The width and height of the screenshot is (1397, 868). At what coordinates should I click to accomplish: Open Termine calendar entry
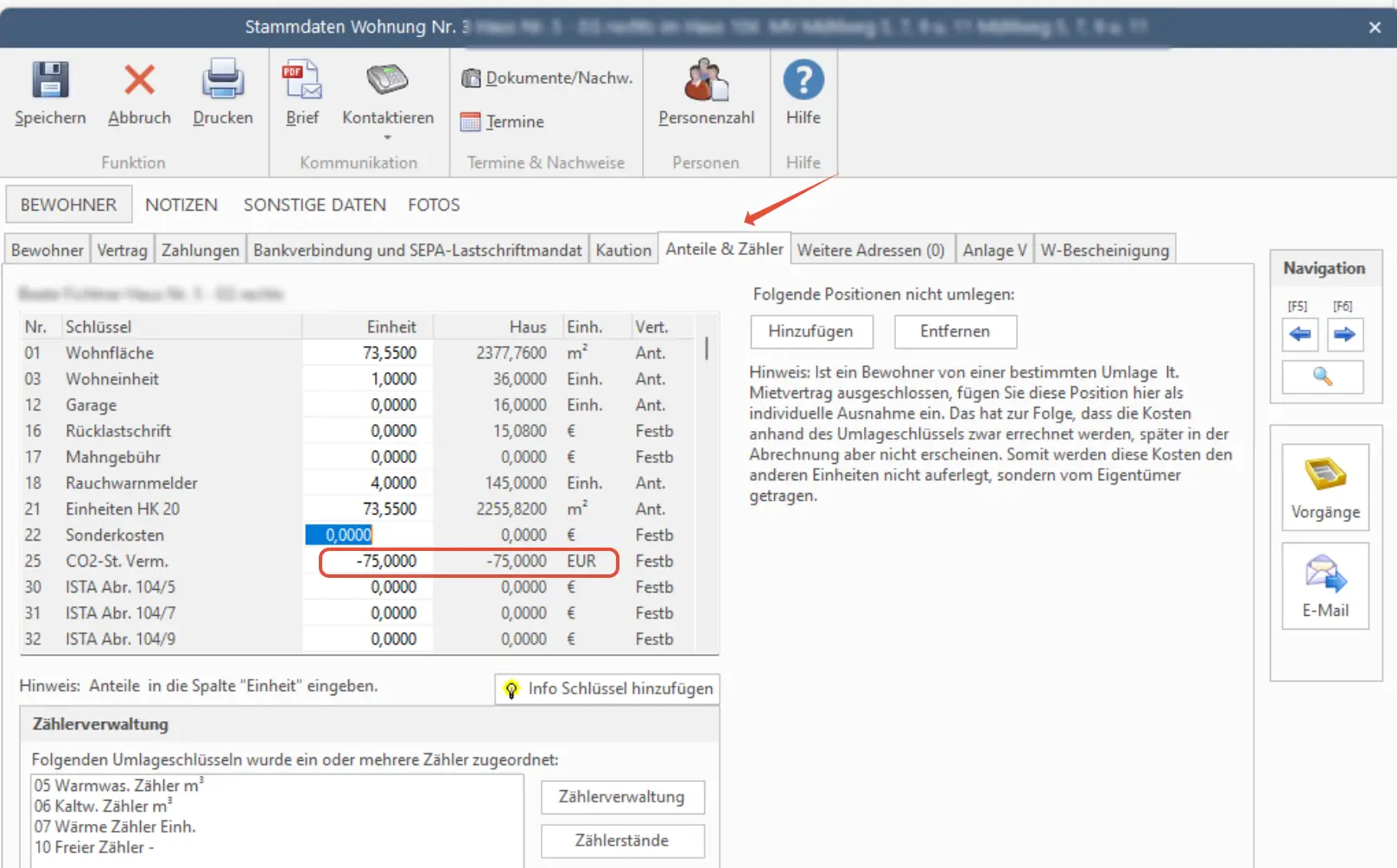[503, 122]
